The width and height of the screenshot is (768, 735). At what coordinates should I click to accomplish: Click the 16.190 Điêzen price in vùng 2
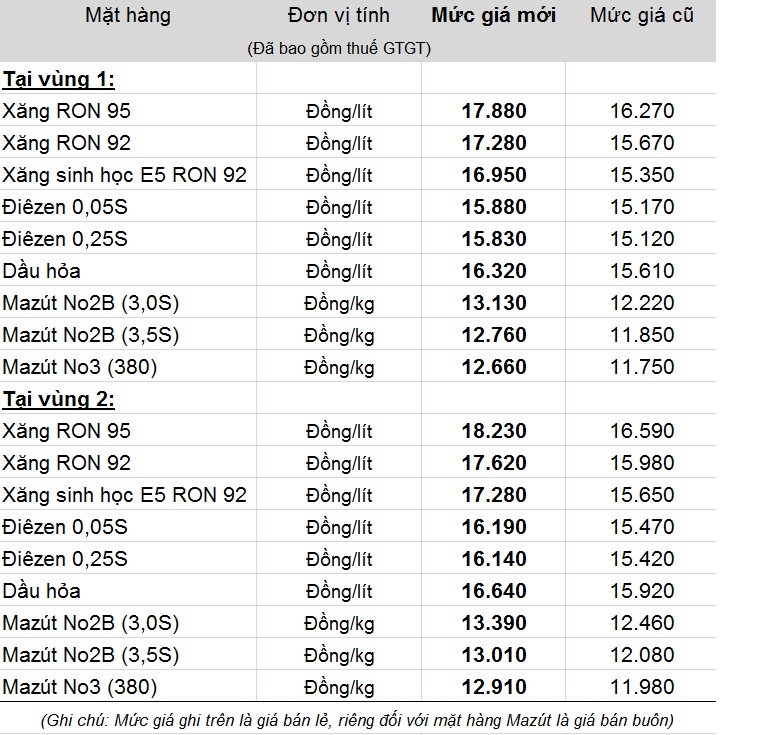coord(494,527)
